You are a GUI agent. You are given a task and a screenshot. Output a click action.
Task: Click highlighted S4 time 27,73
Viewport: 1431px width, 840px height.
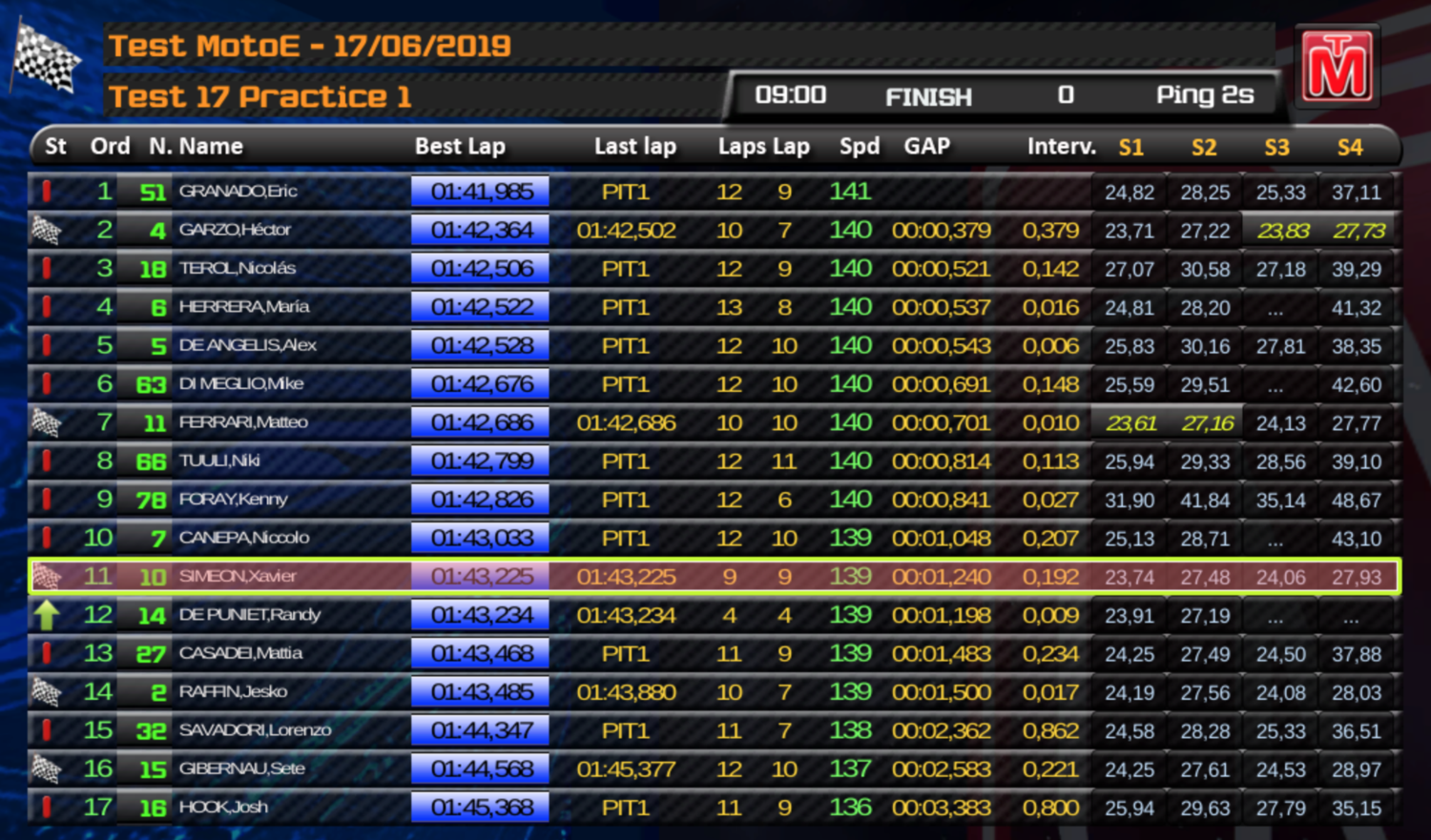(x=1358, y=231)
